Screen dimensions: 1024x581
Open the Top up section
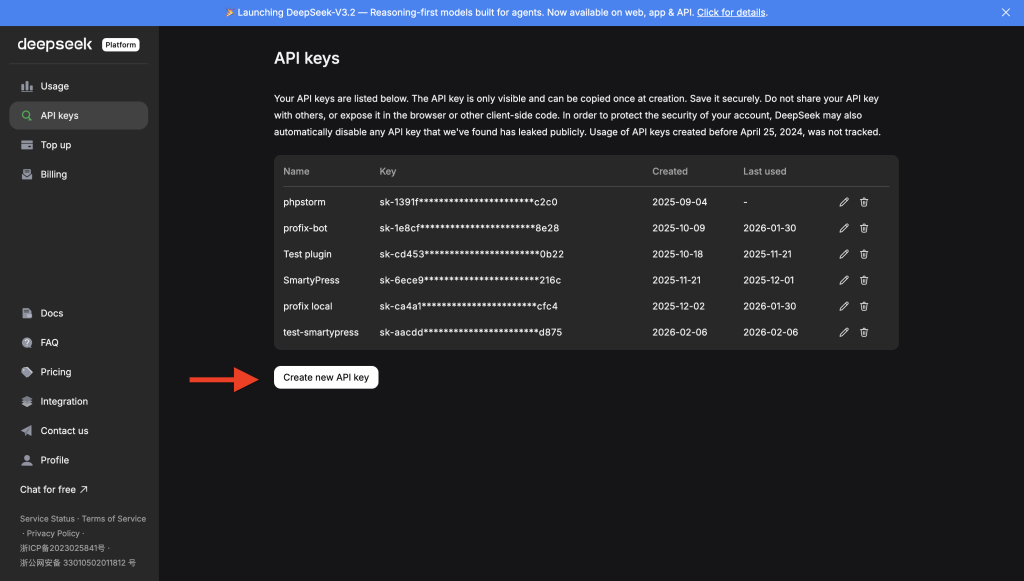tap(55, 145)
